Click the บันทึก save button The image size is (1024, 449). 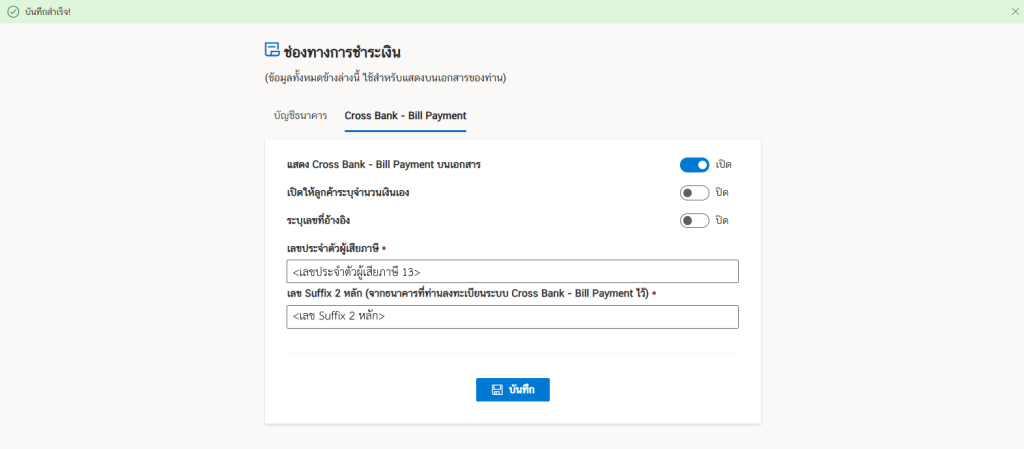point(513,390)
